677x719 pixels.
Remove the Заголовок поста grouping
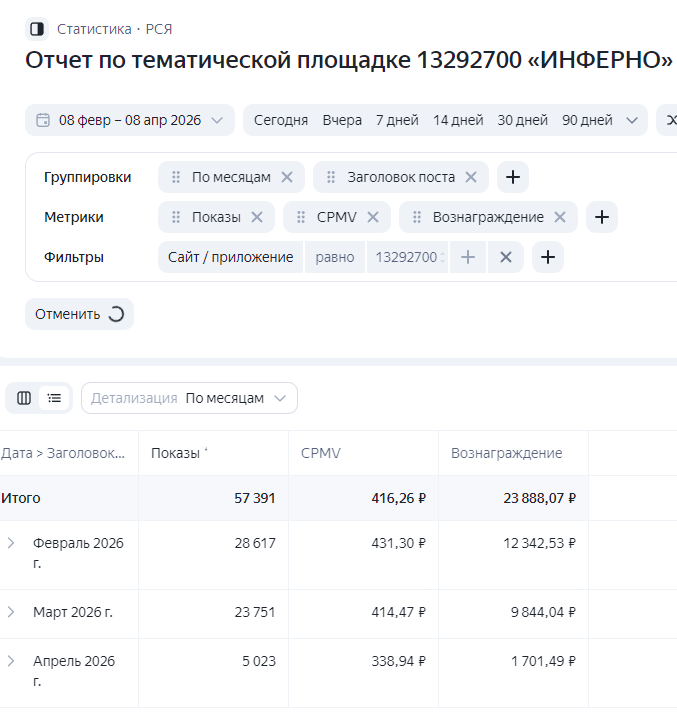[471, 177]
